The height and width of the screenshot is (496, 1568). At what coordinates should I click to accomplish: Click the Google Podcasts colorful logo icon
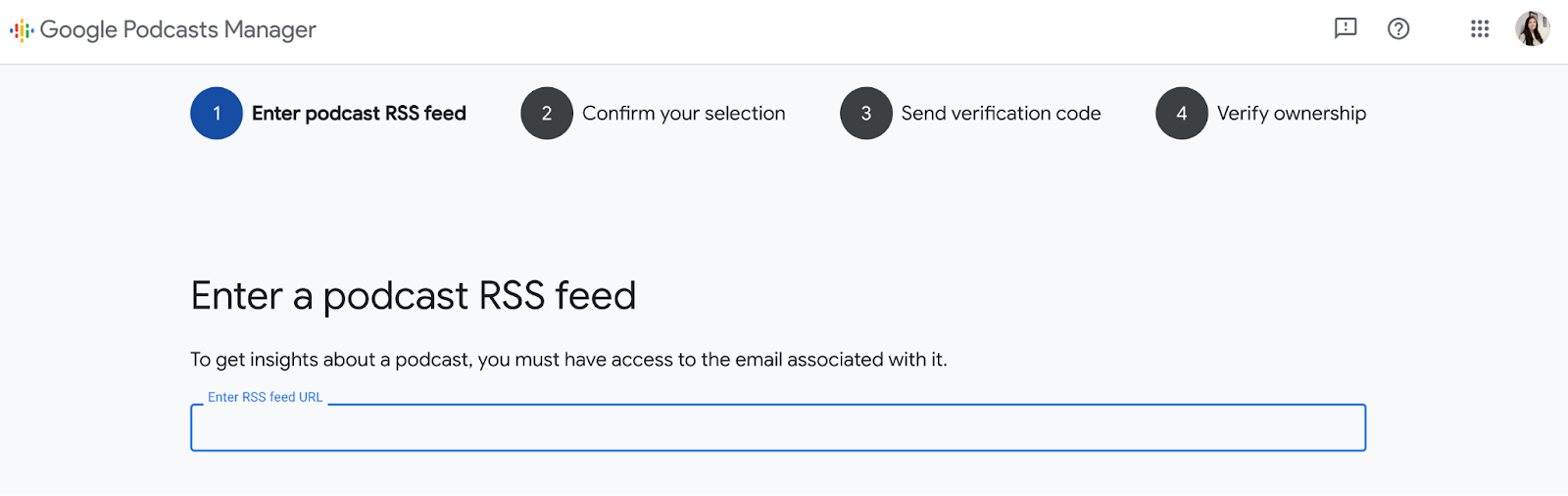22,30
